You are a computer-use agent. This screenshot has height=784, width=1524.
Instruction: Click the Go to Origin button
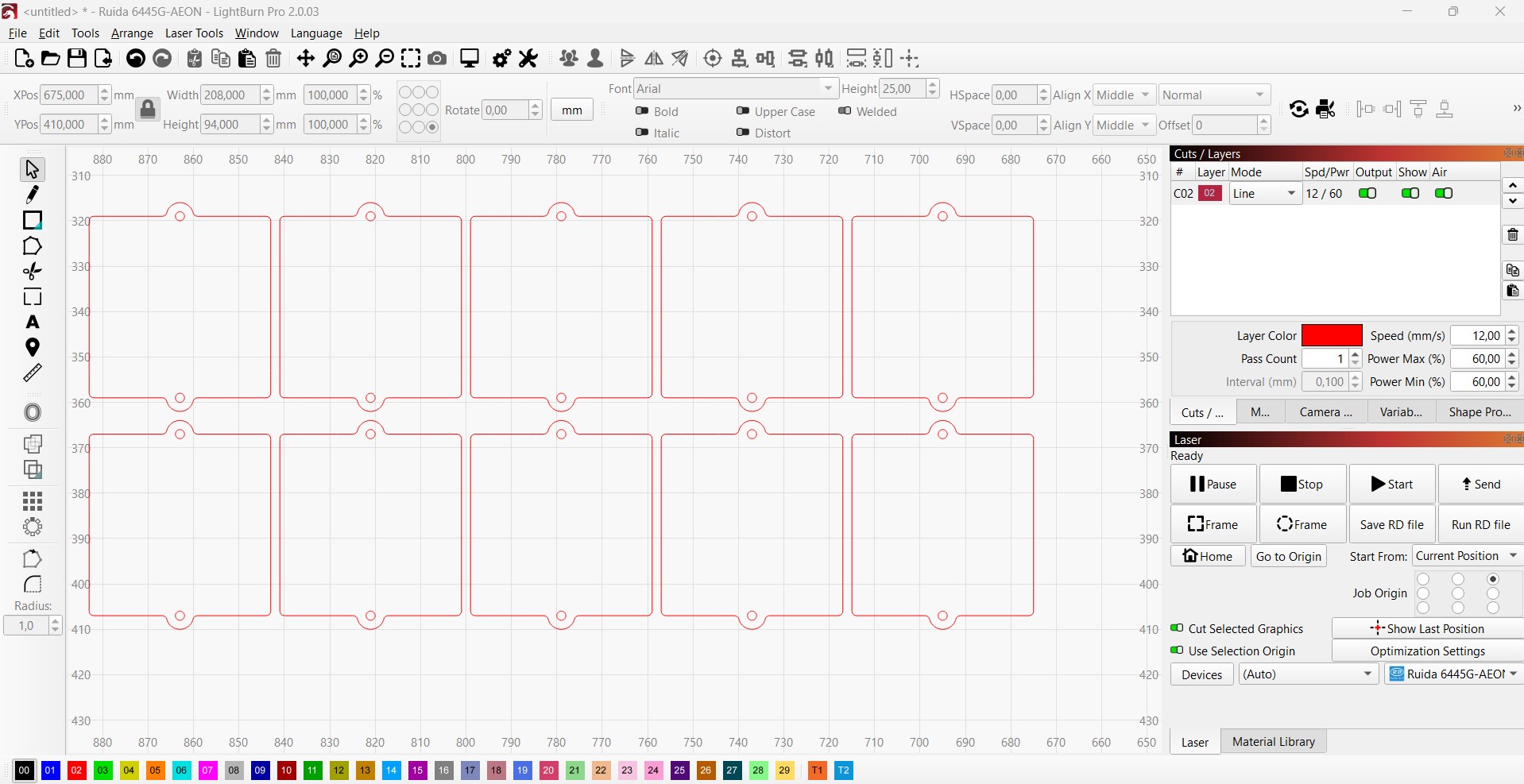click(x=1288, y=556)
